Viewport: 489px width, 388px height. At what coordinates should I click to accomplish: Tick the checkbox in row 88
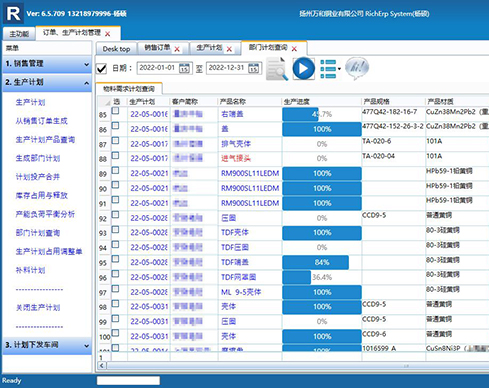115,155
